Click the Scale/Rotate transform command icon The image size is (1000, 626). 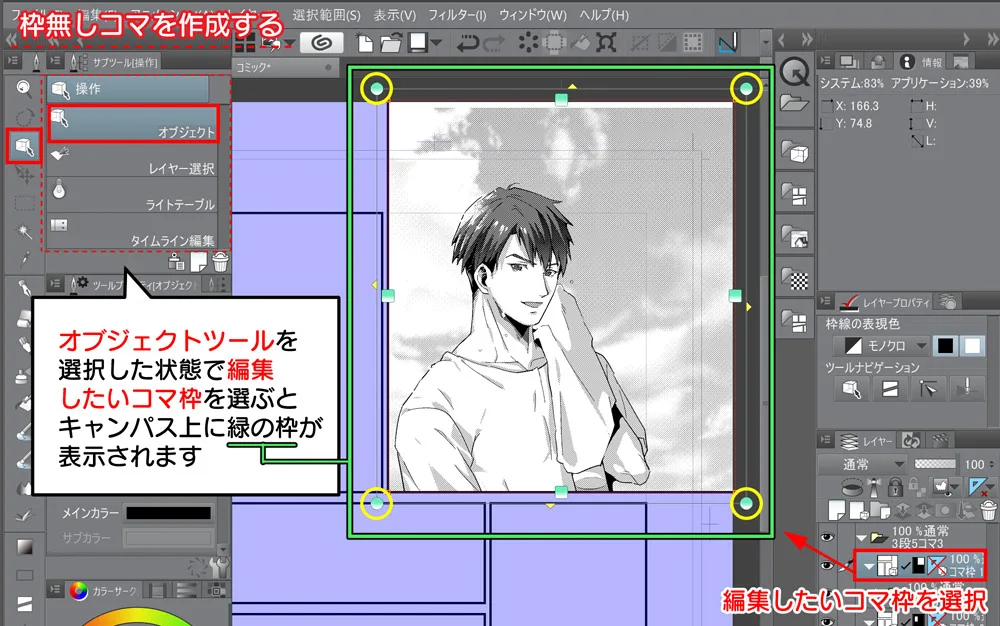click(606, 43)
